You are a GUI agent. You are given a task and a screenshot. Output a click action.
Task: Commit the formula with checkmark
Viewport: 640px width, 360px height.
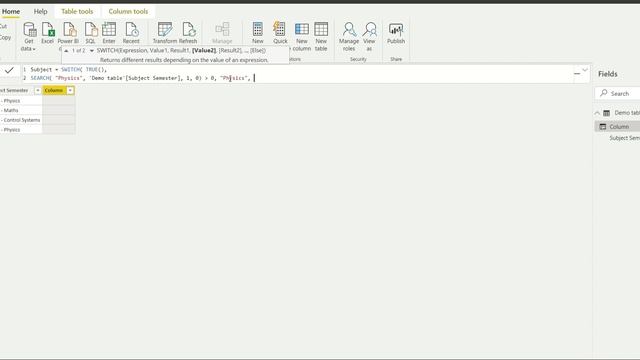tap(9, 70)
